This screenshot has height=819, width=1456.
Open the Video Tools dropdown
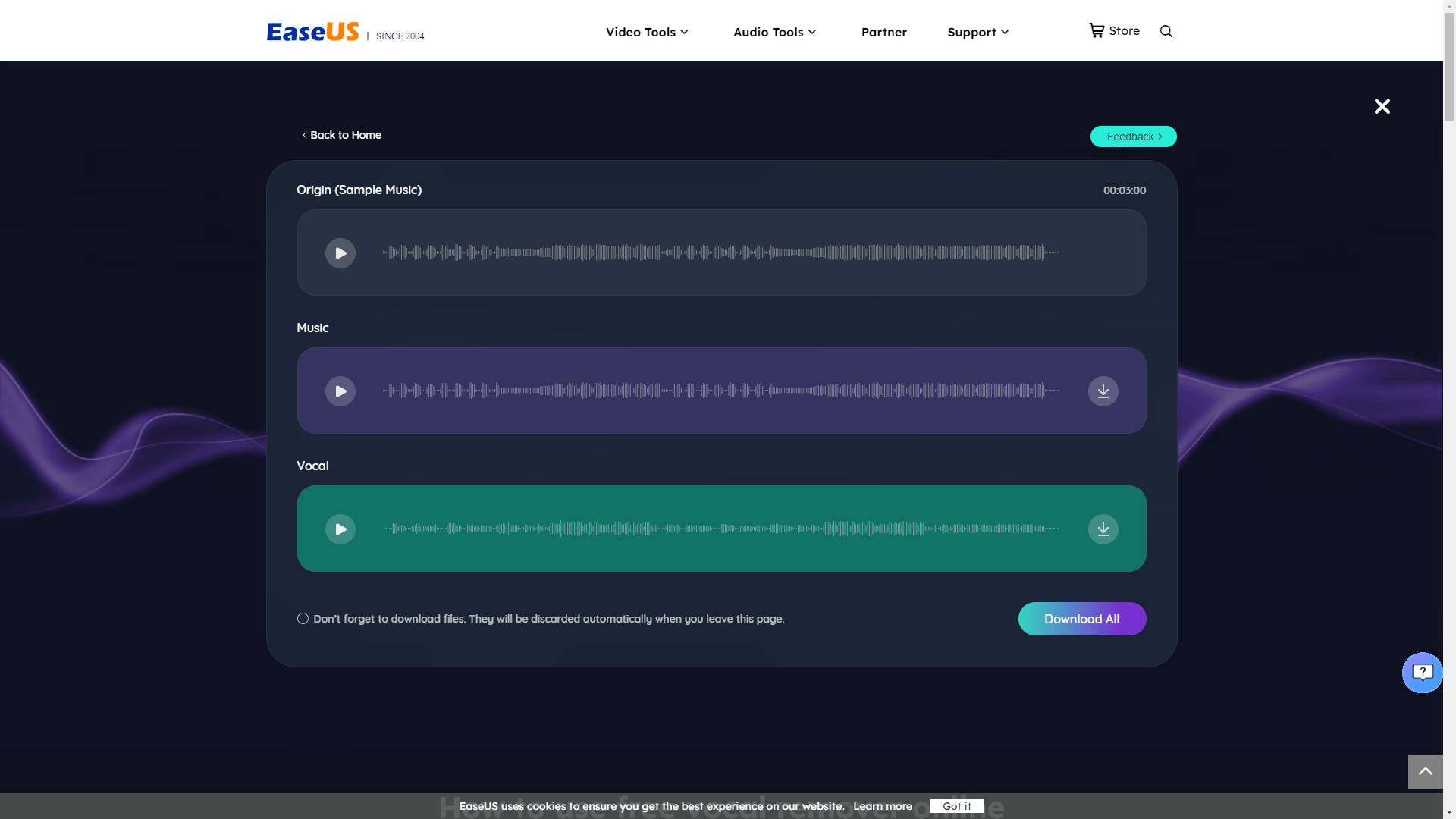pos(646,32)
